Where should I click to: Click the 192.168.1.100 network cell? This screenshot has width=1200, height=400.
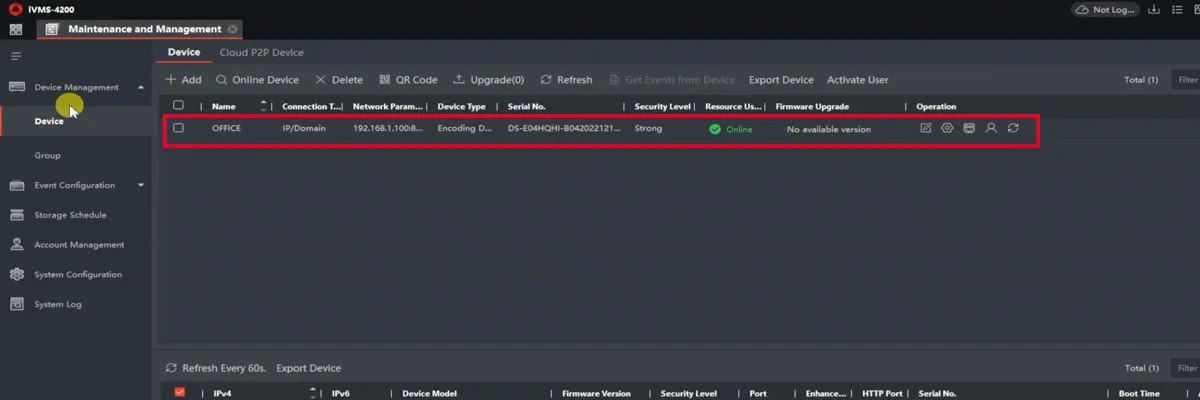pos(388,129)
